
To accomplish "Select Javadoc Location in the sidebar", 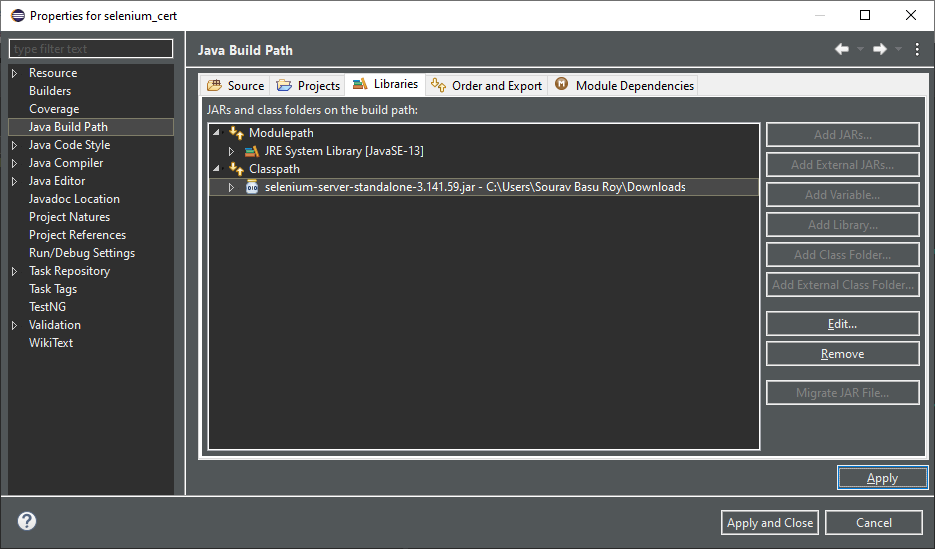I will tap(75, 199).
